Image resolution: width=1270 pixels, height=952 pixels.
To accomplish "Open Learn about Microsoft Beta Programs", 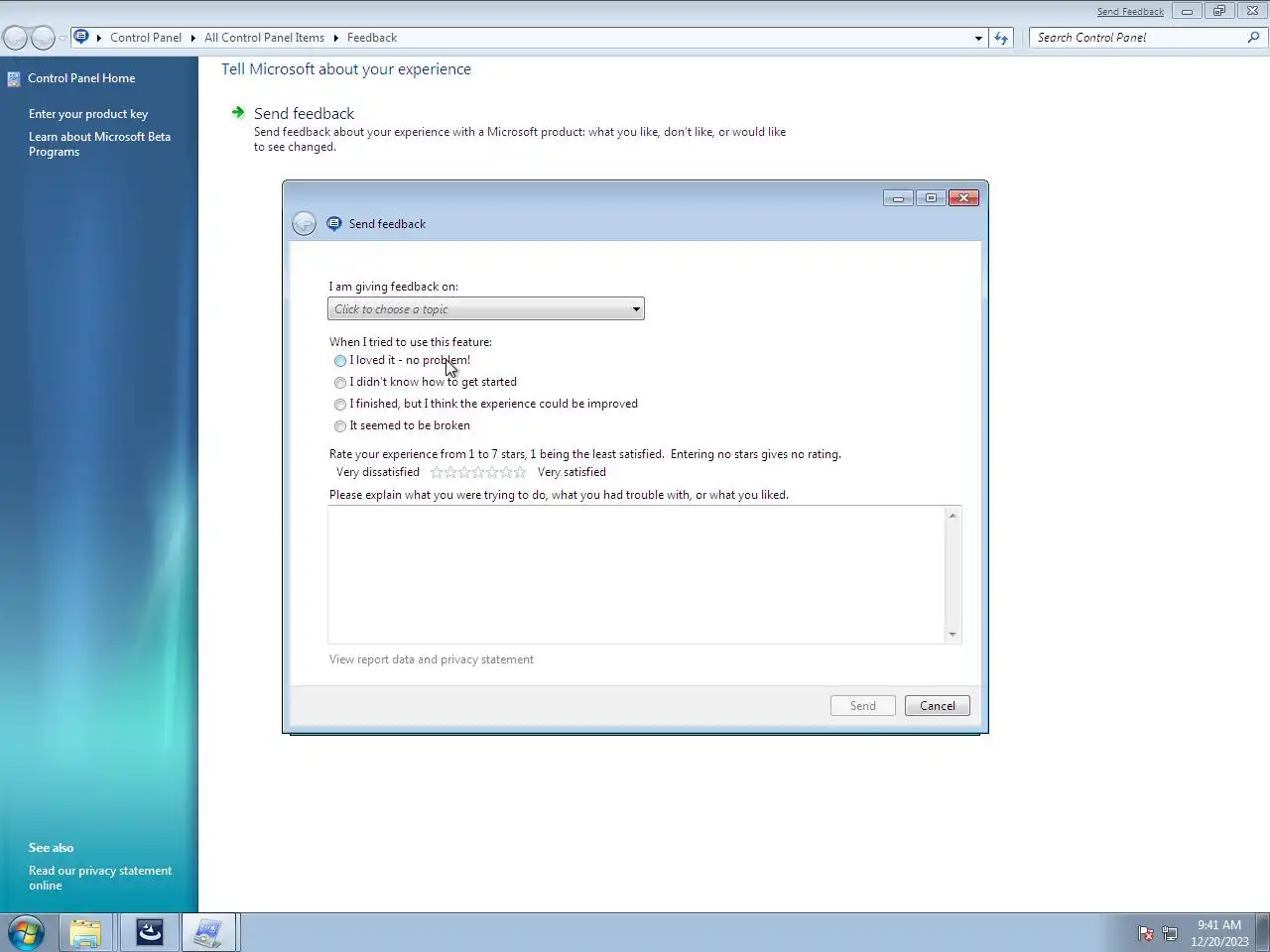I will pyautogui.click(x=99, y=144).
